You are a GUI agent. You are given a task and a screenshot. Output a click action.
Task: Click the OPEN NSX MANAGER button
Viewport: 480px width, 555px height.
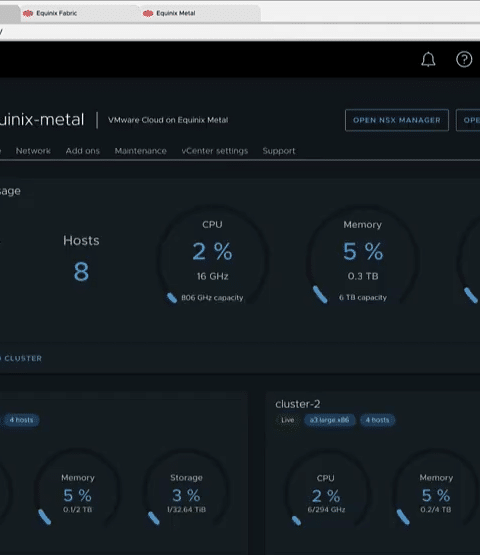pyautogui.click(x=397, y=120)
